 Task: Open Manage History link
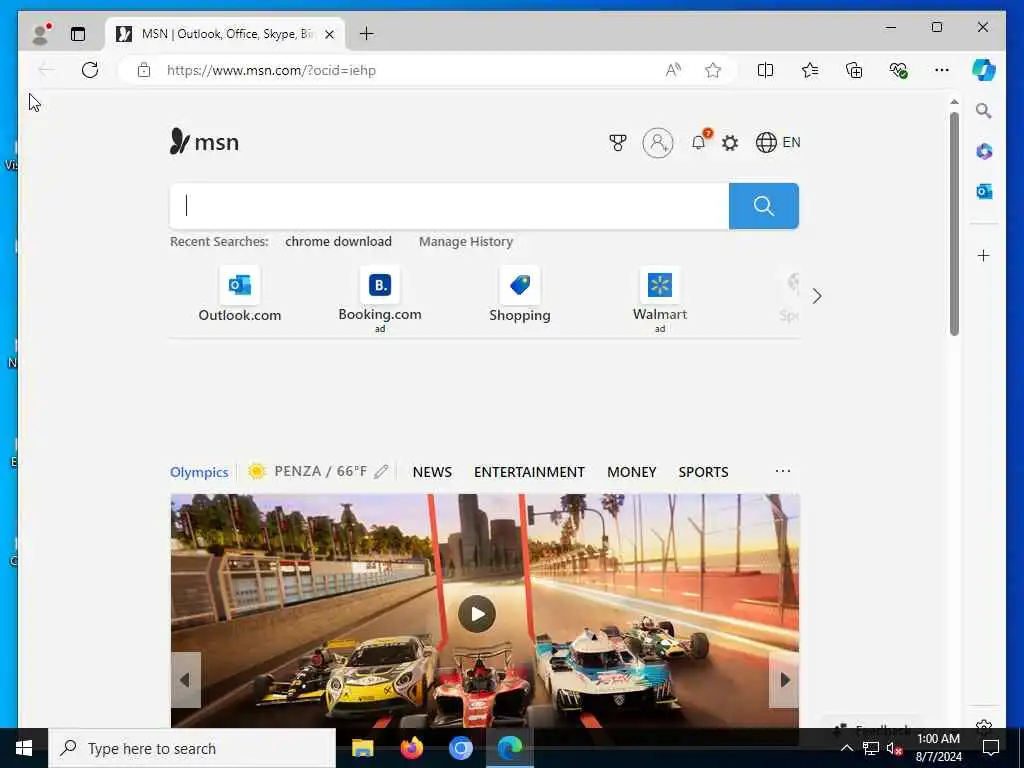pos(466,242)
